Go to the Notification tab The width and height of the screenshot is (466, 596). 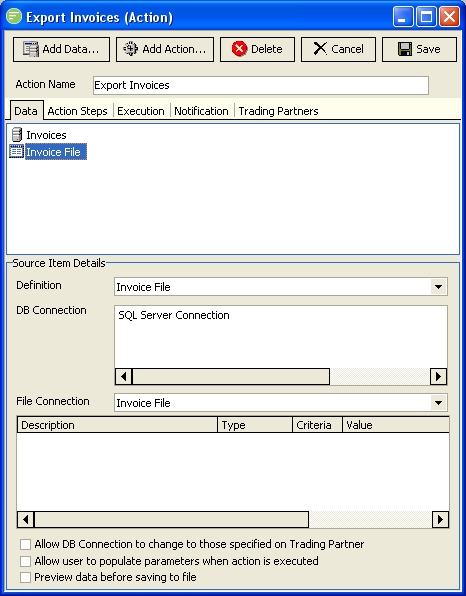pos(201,111)
